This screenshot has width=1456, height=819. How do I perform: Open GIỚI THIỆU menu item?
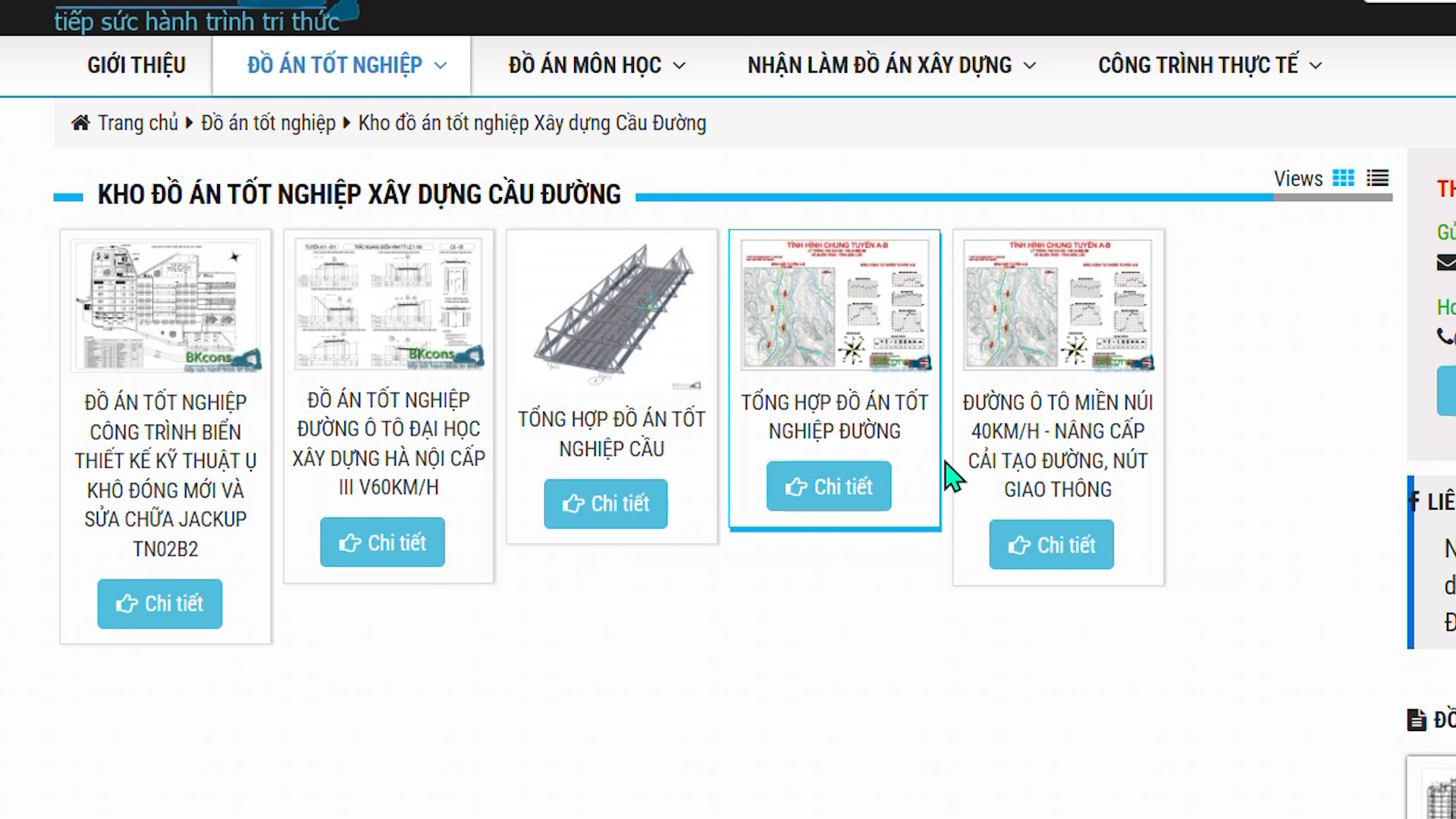(136, 65)
